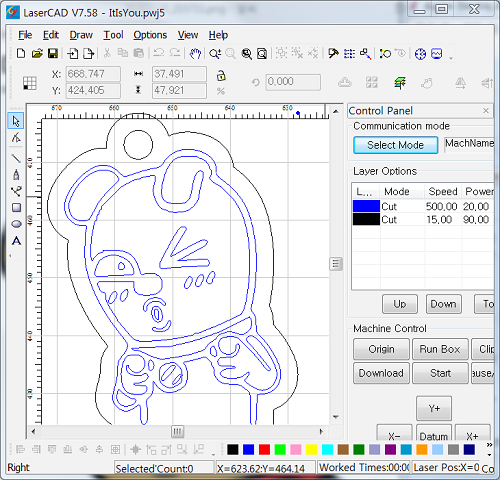This screenshot has height=480, width=500.
Task: Click the Y+ jog button
Action: point(434,408)
